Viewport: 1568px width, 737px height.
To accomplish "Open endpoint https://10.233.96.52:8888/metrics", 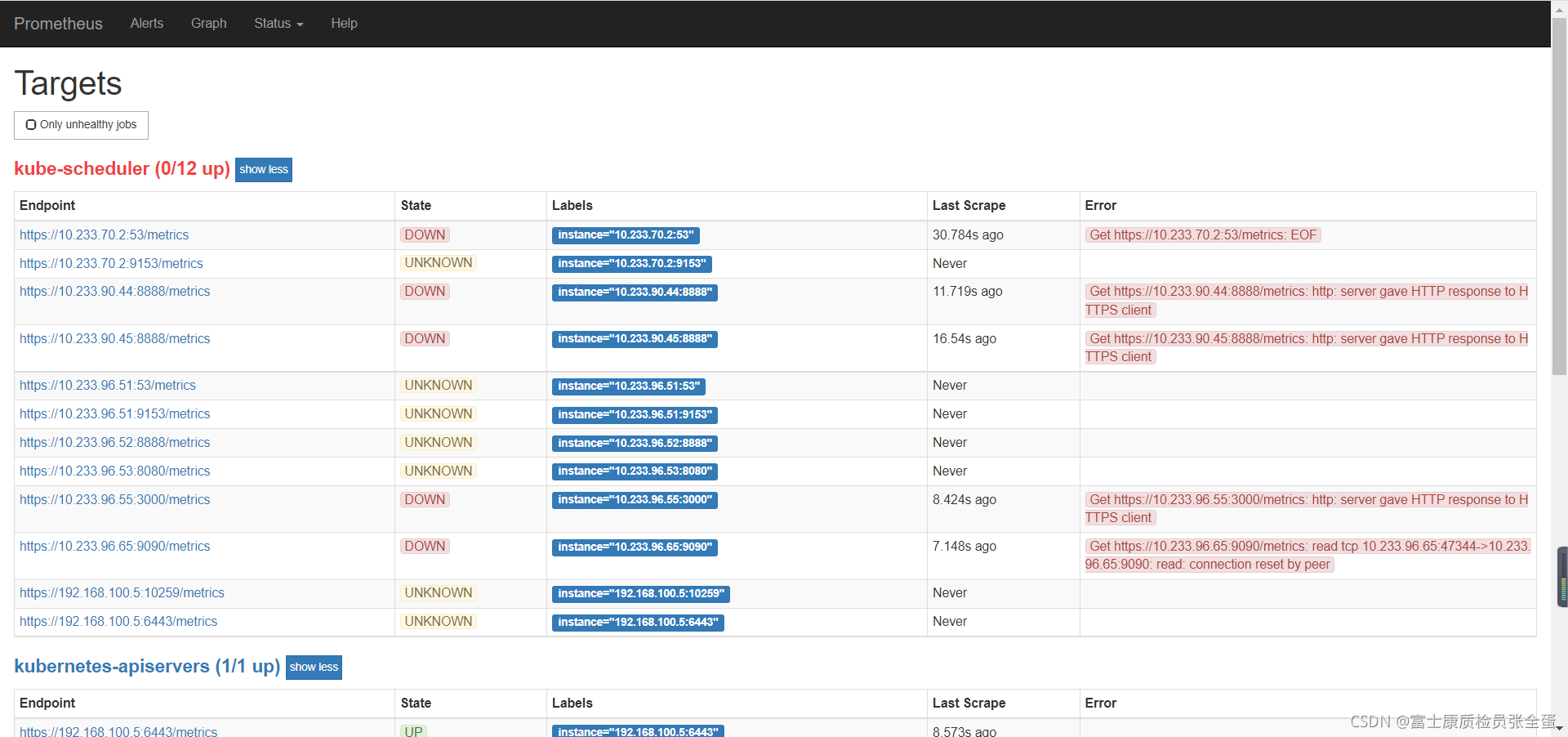I will click(x=114, y=443).
